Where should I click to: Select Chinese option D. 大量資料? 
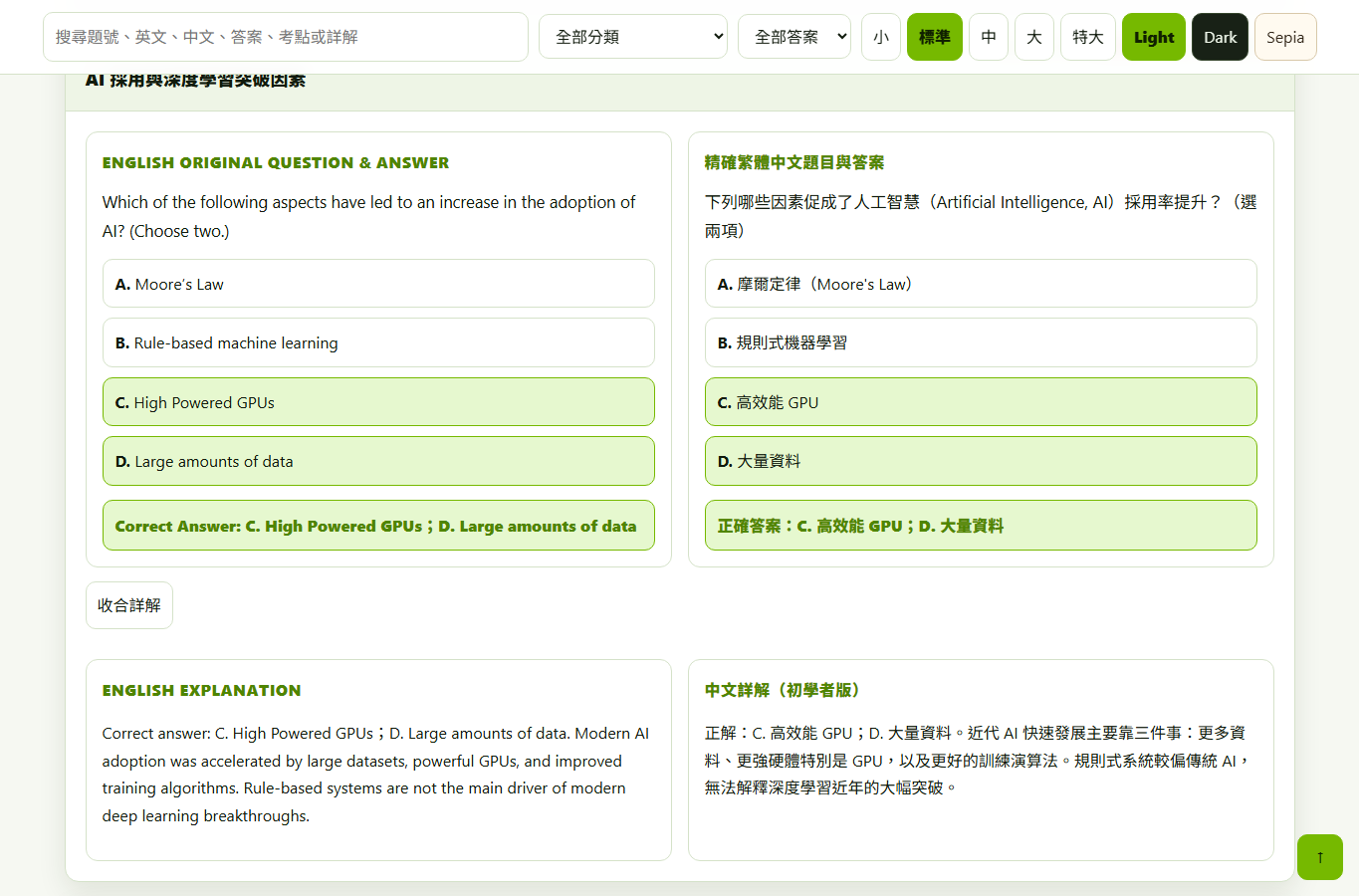tap(981, 461)
